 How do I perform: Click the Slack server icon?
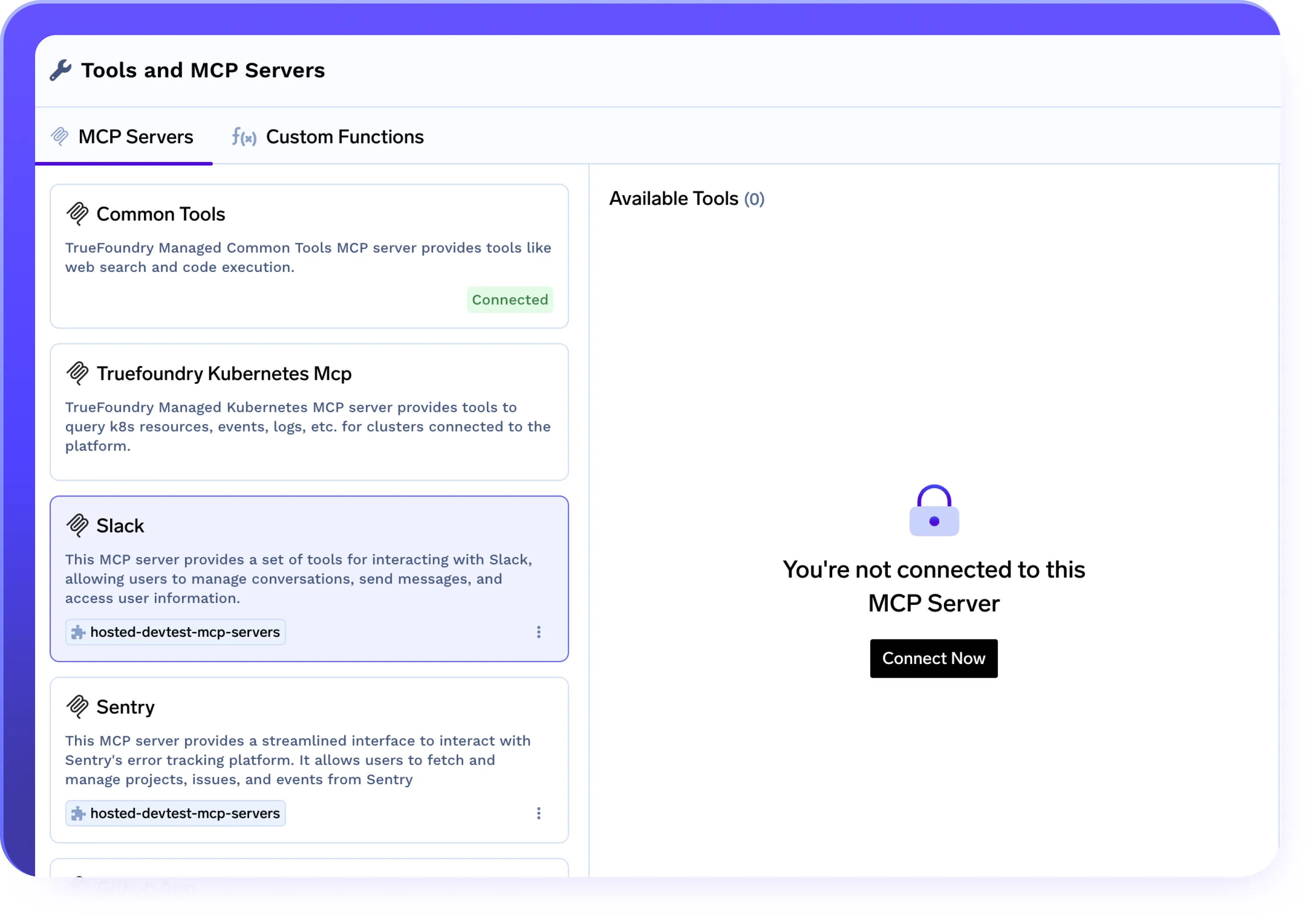pos(78,525)
